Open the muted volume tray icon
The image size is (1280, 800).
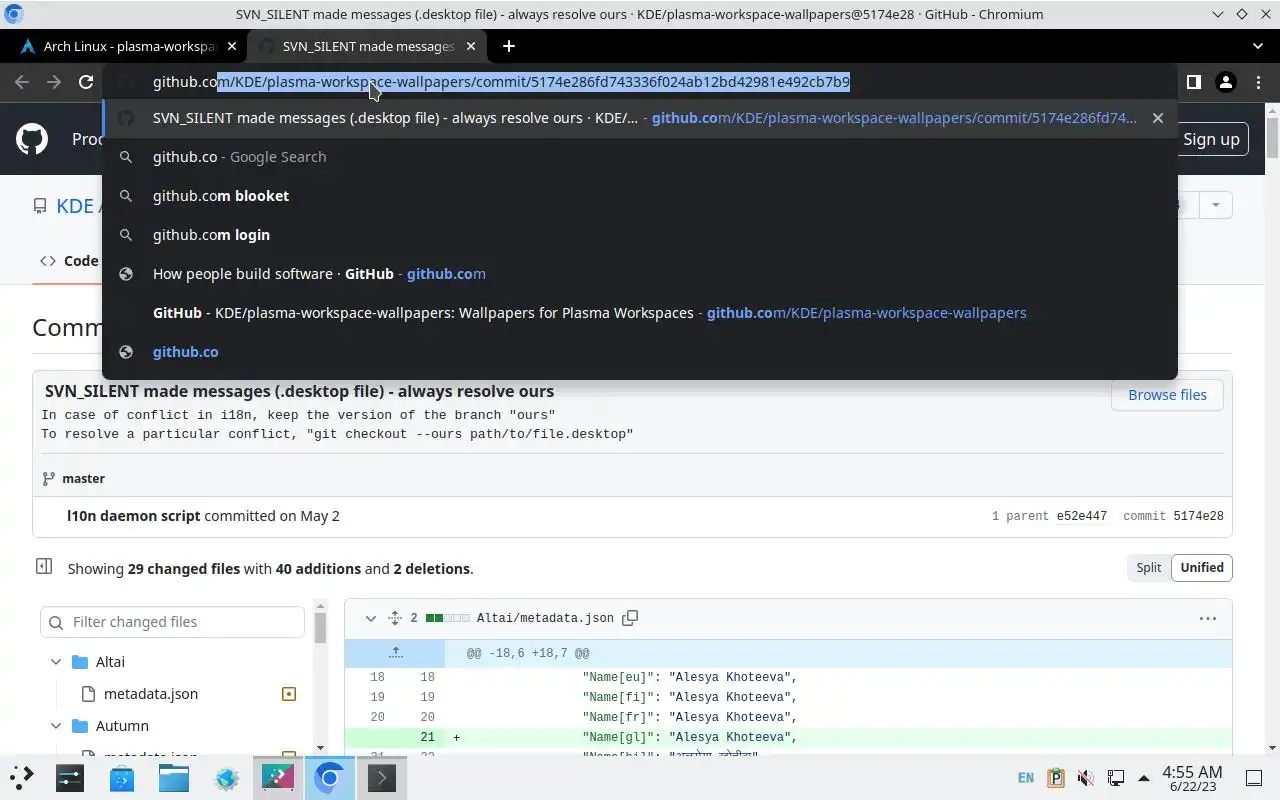[x=1086, y=778]
